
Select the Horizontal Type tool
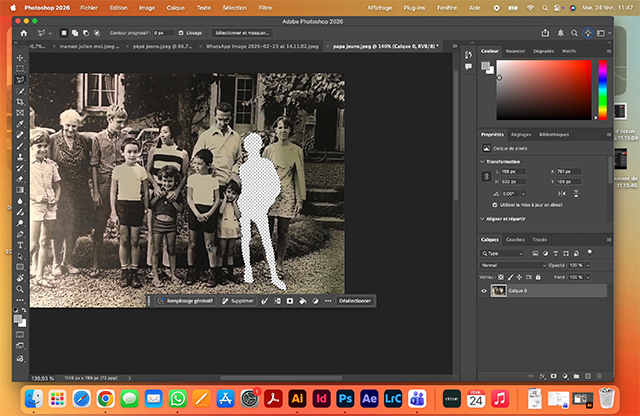[x=20, y=245]
